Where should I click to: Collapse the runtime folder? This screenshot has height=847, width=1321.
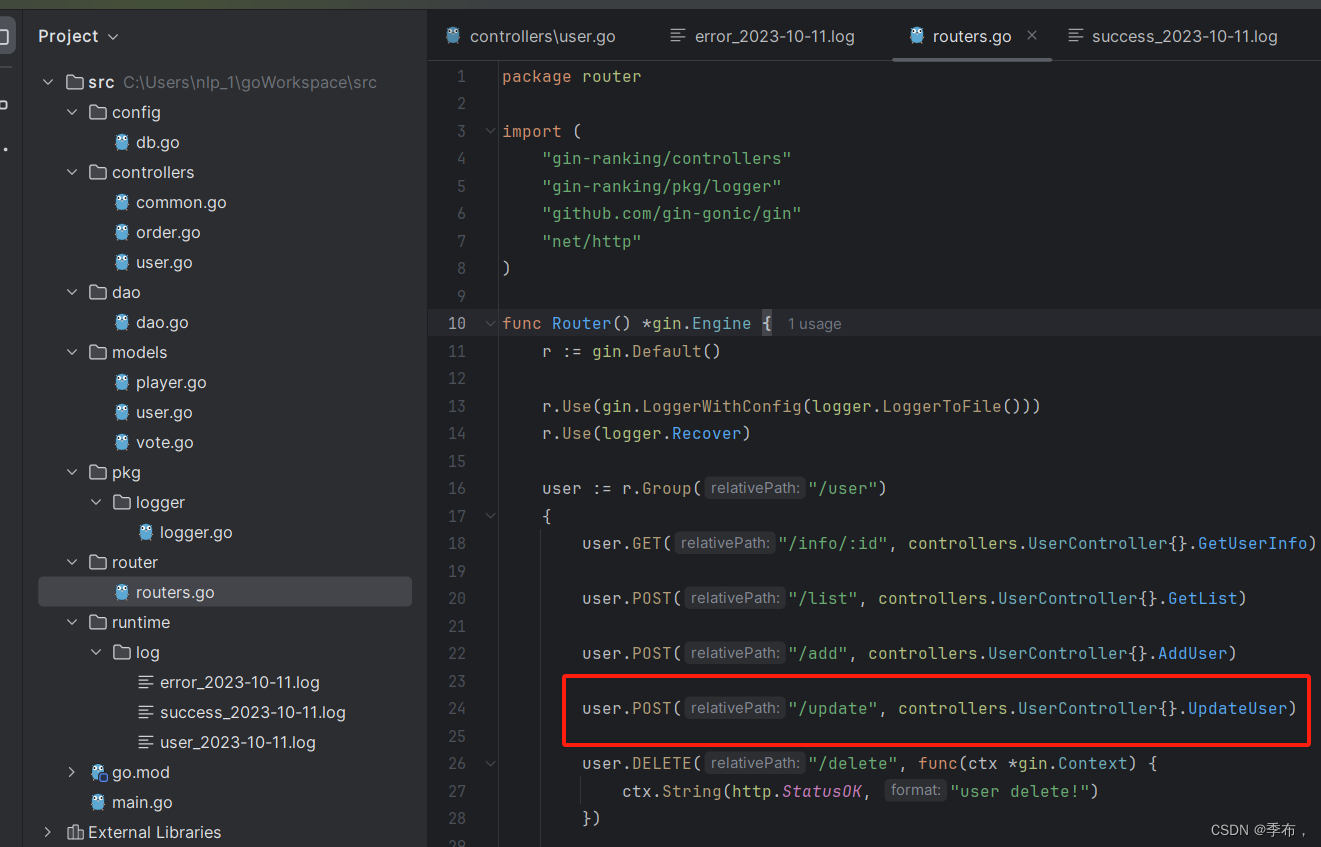coord(72,622)
